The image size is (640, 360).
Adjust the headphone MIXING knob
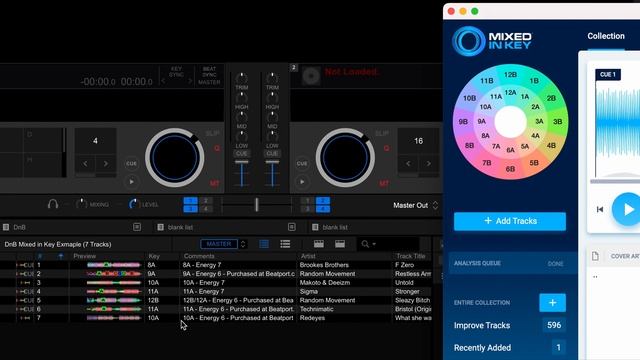point(81,204)
